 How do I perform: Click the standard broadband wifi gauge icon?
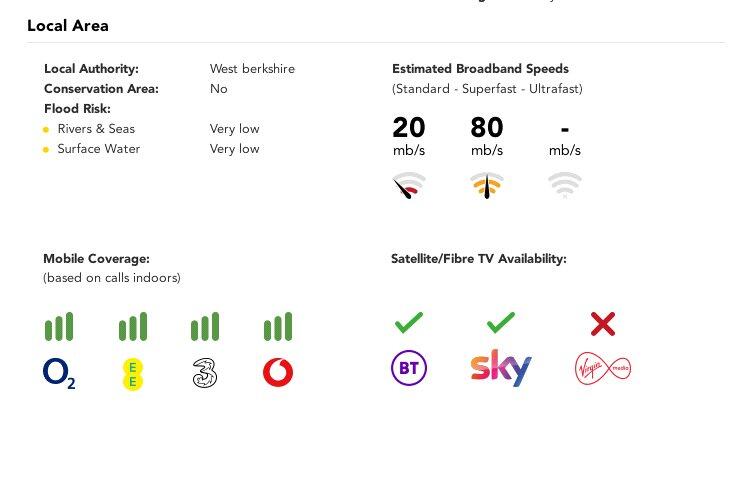coord(409,186)
